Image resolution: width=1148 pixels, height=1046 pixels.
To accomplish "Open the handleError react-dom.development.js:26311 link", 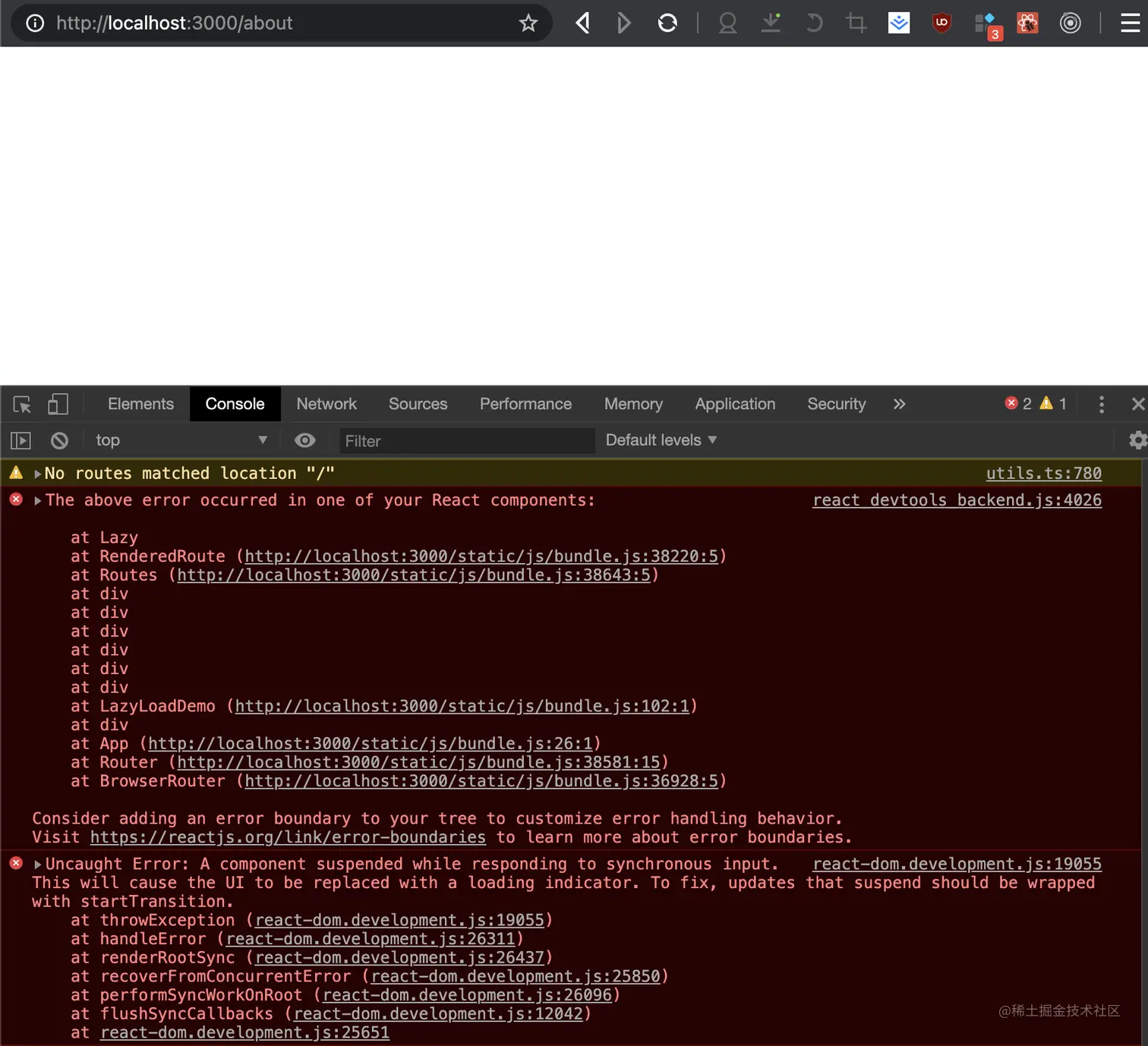I will [x=371, y=939].
